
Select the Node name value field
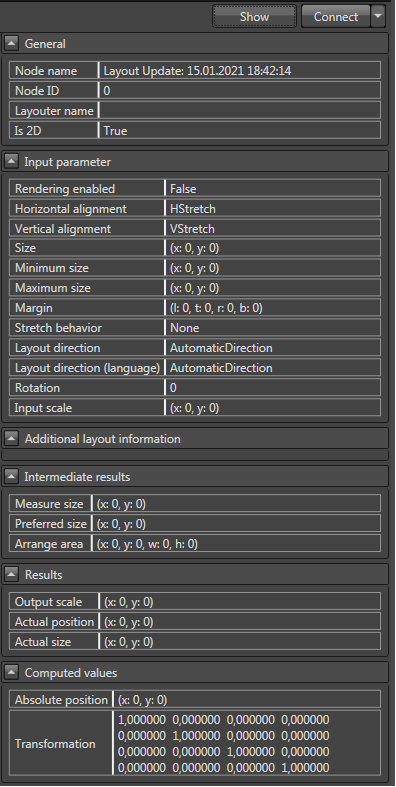(240, 71)
